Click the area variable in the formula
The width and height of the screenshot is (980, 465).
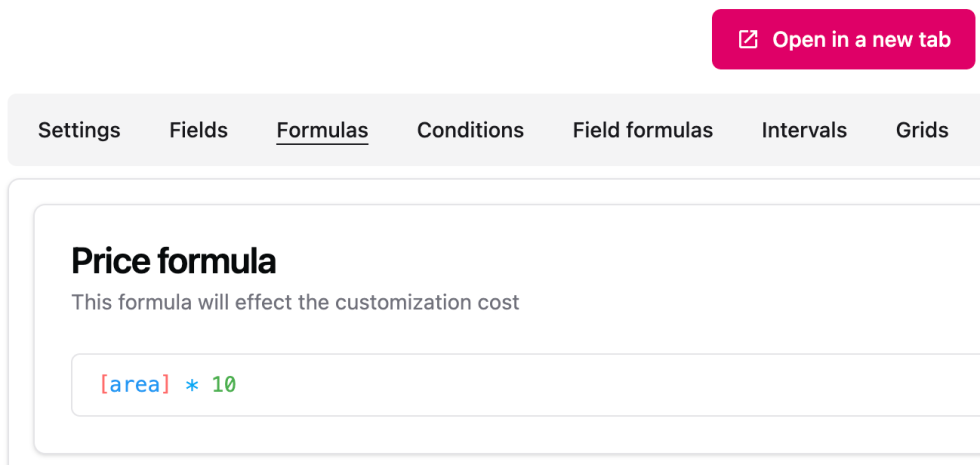click(135, 385)
